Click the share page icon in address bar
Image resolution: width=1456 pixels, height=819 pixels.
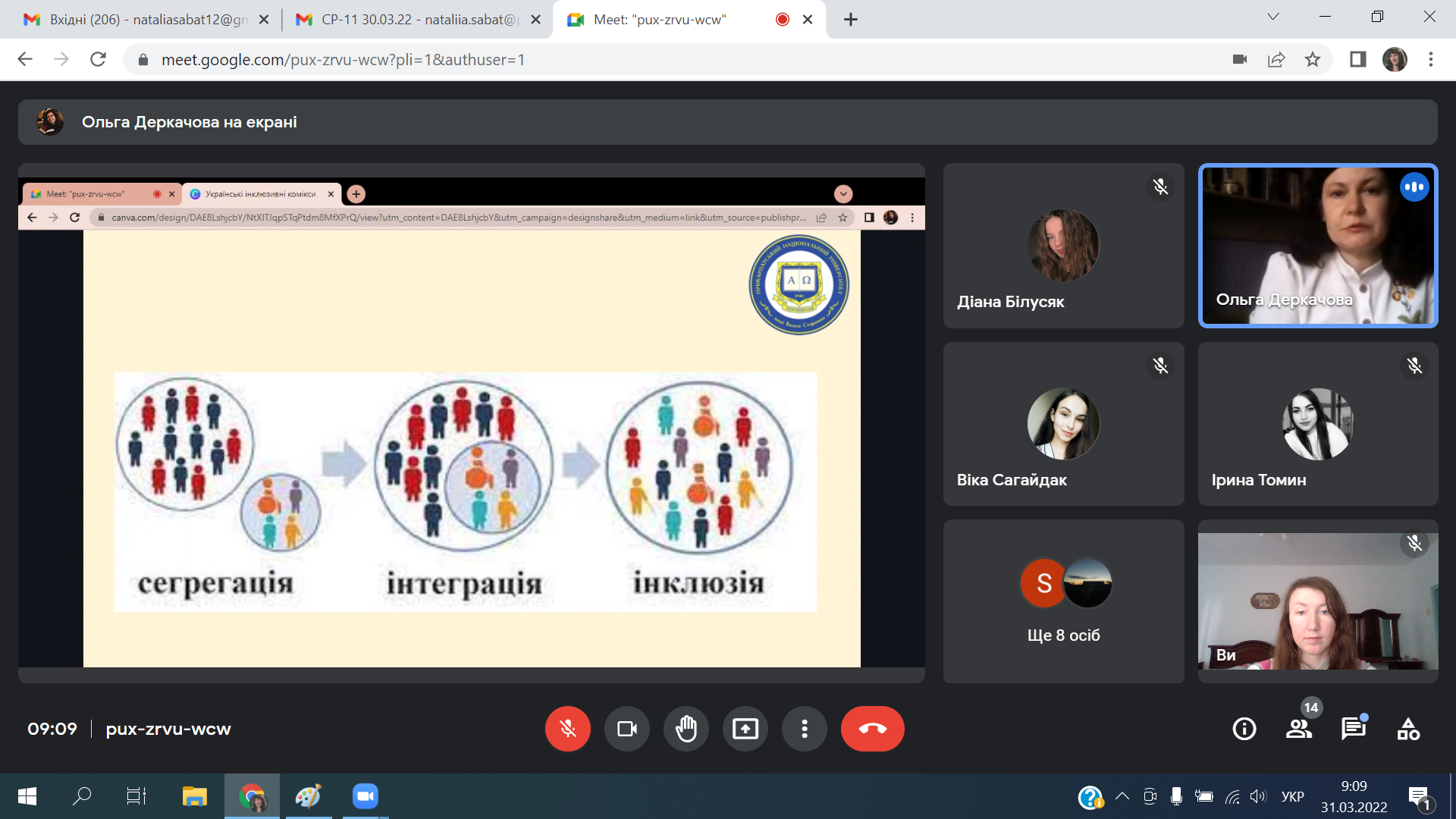point(1276,59)
